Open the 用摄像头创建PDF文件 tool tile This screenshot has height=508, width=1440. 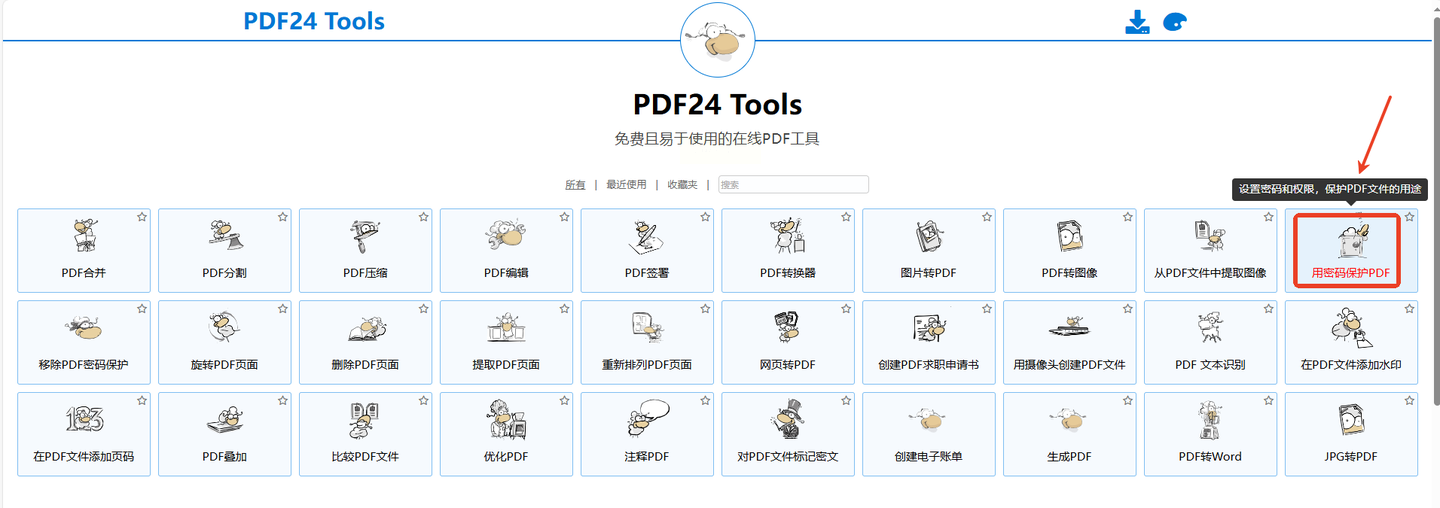[x=1070, y=343]
